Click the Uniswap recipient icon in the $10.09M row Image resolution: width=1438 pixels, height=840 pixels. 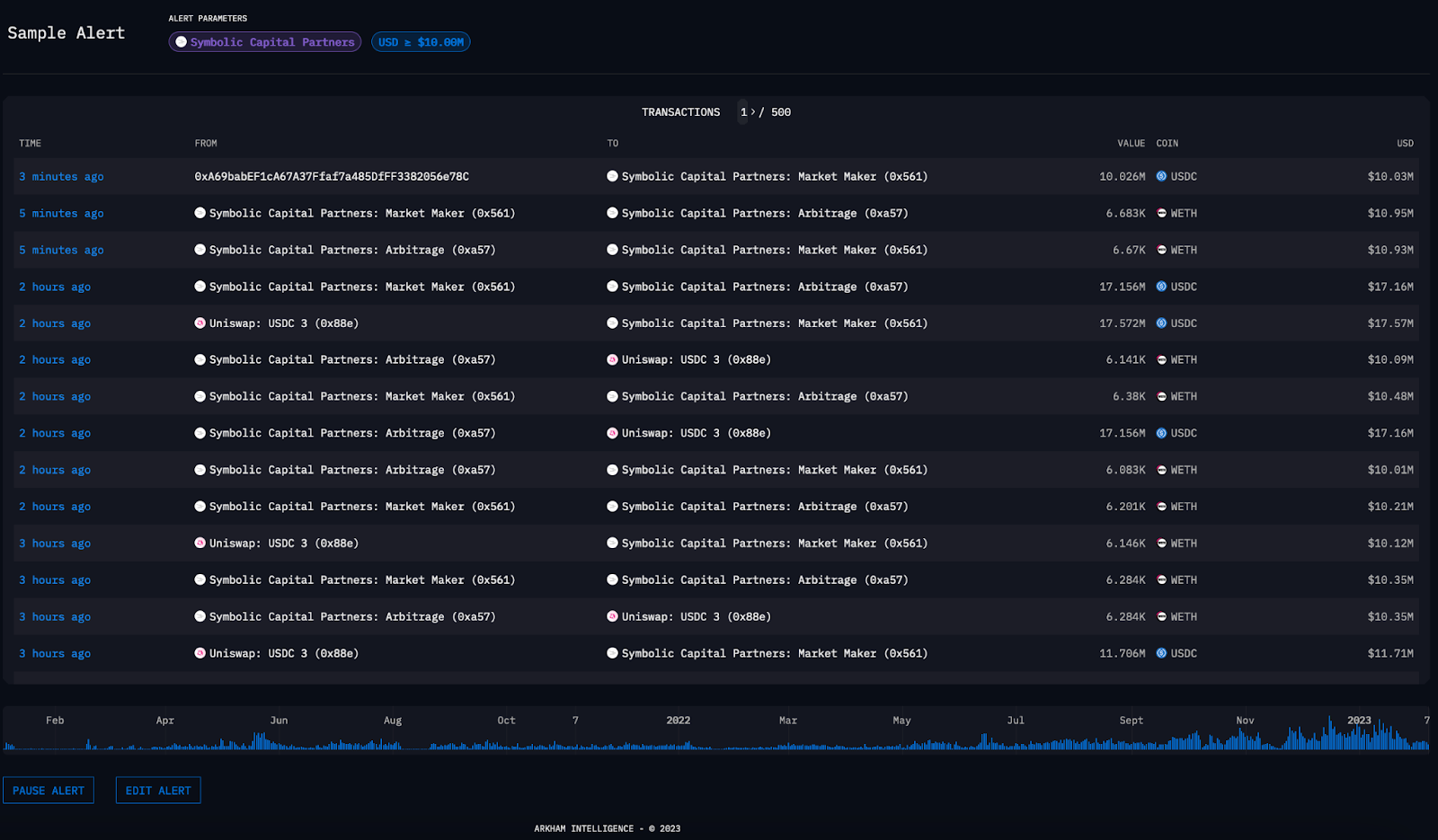612,360
